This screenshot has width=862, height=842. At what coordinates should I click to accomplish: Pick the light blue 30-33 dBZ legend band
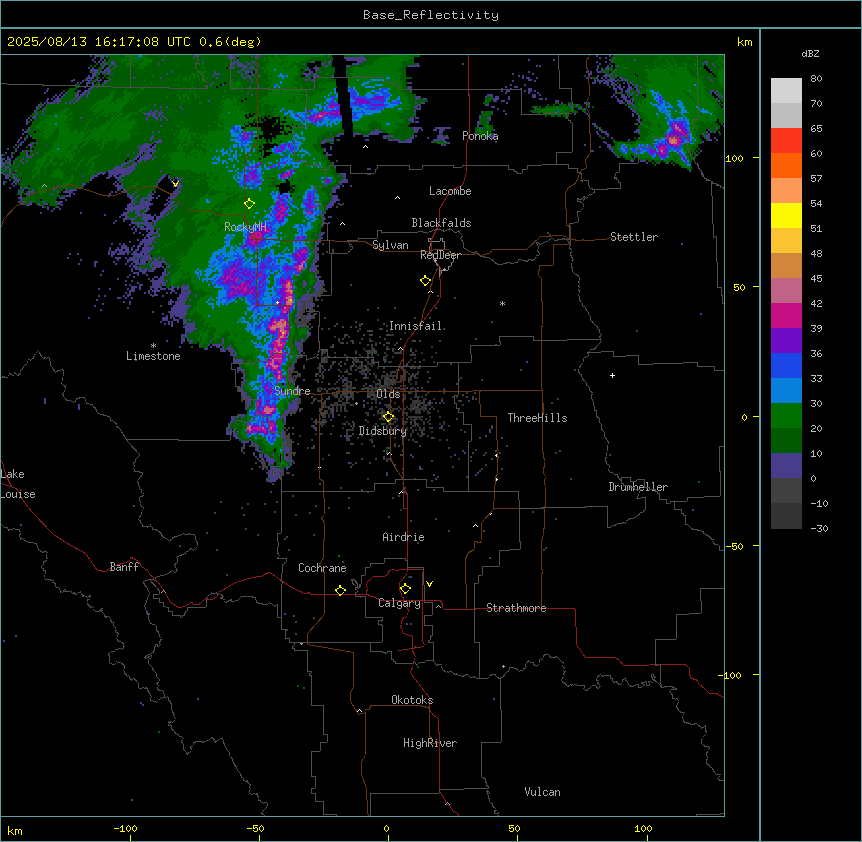786,390
